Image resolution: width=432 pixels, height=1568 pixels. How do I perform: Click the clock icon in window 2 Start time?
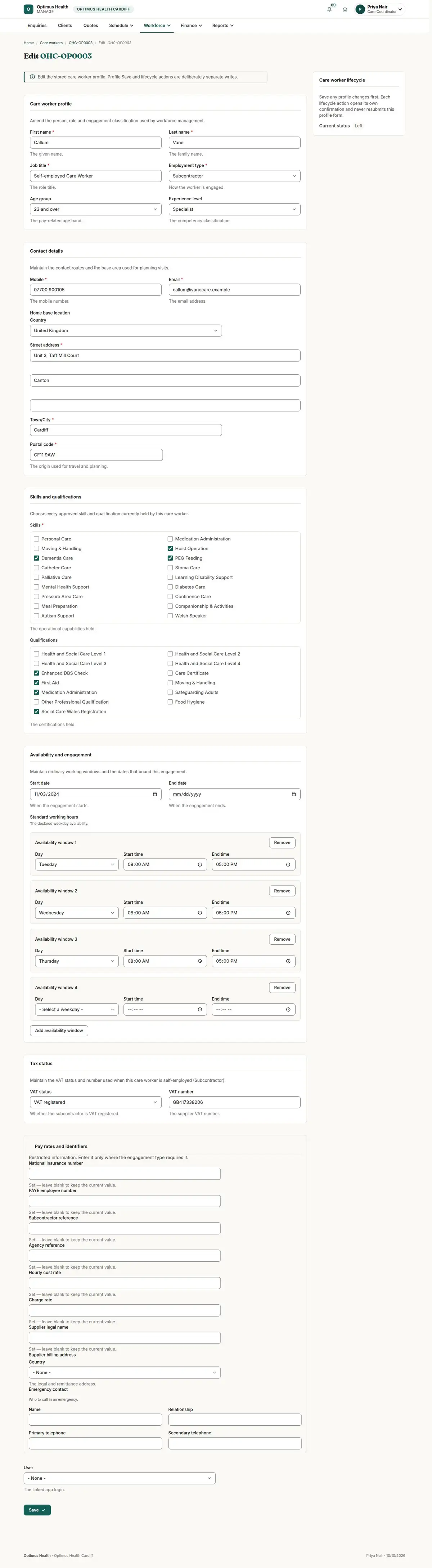[x=199, y=913]
